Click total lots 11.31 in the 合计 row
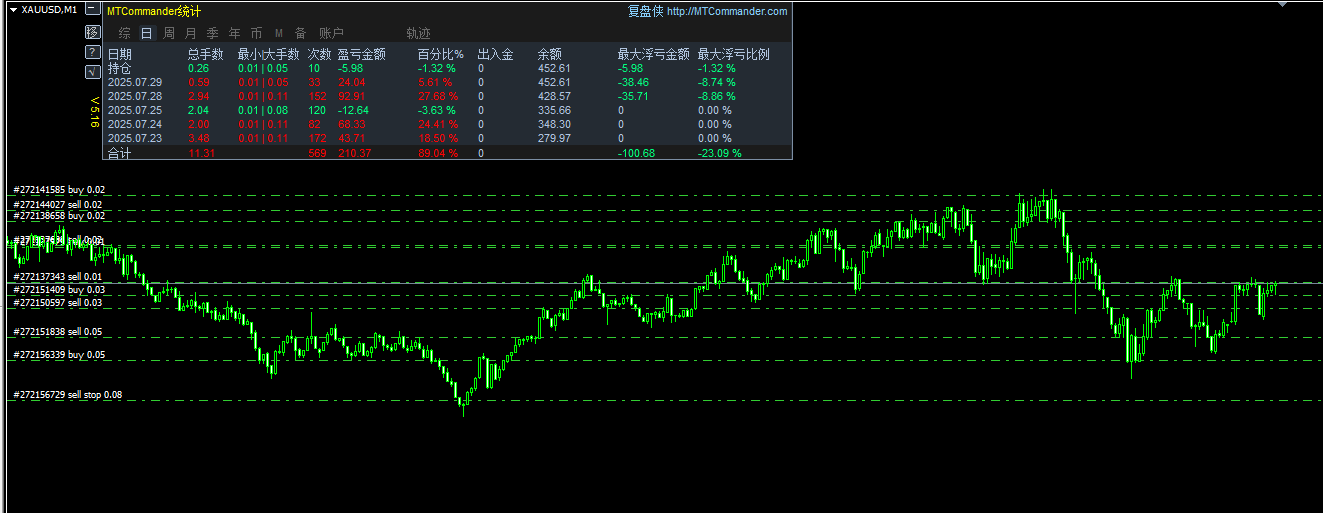This screenshot has width=1323, height=513. pos(200,153)
